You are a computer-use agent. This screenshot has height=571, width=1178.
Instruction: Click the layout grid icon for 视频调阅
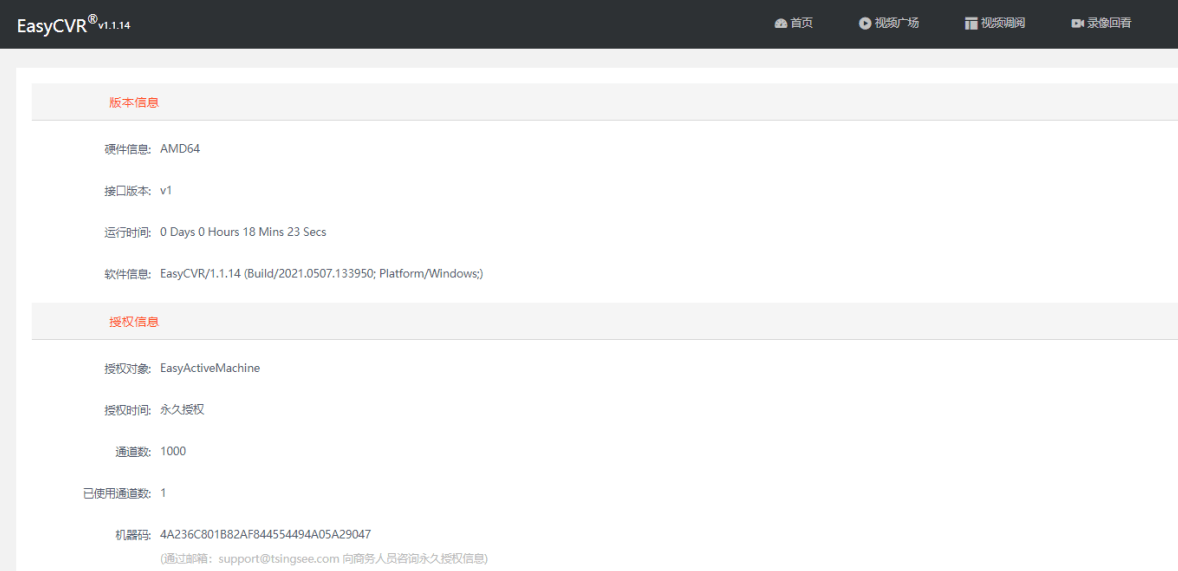click(970, 23)
